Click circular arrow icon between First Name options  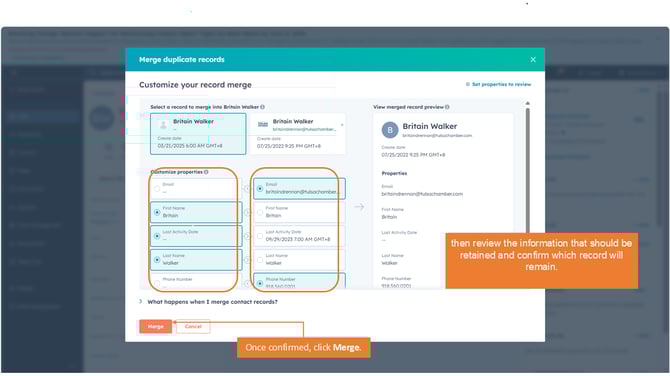(x=247, y=212)
